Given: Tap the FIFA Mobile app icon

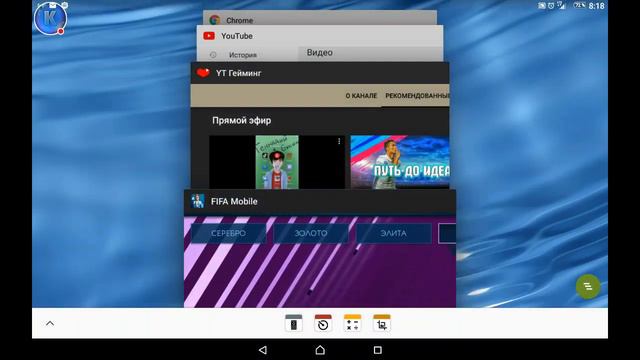Looking at the screenshot, I should (198, 201).
